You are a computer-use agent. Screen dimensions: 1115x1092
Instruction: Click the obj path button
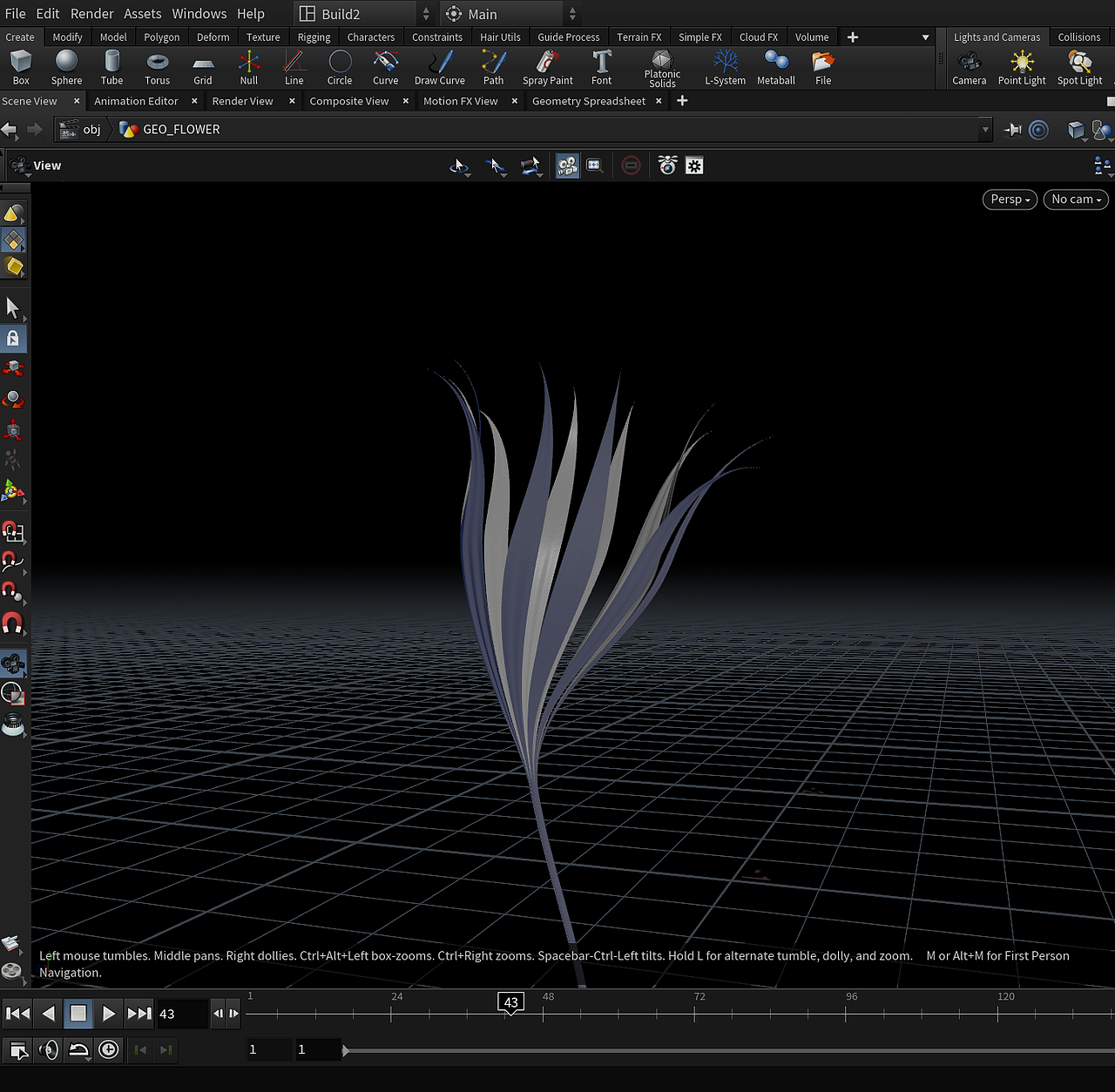point(81,130)
